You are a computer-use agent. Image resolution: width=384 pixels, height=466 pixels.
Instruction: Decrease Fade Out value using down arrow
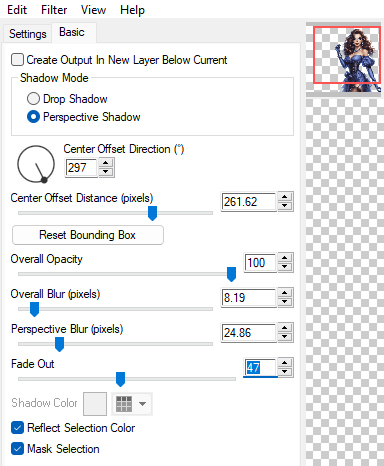tap(285, 371)
